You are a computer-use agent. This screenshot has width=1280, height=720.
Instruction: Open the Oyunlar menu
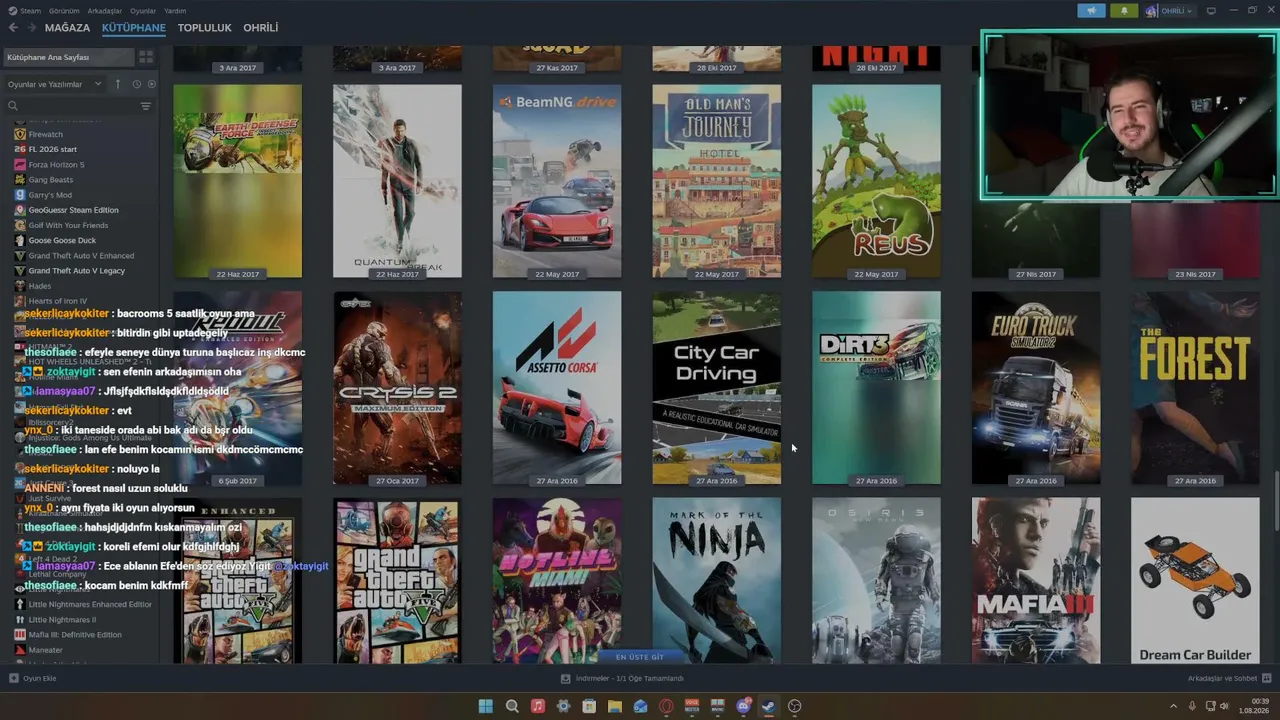click(143, 11)
